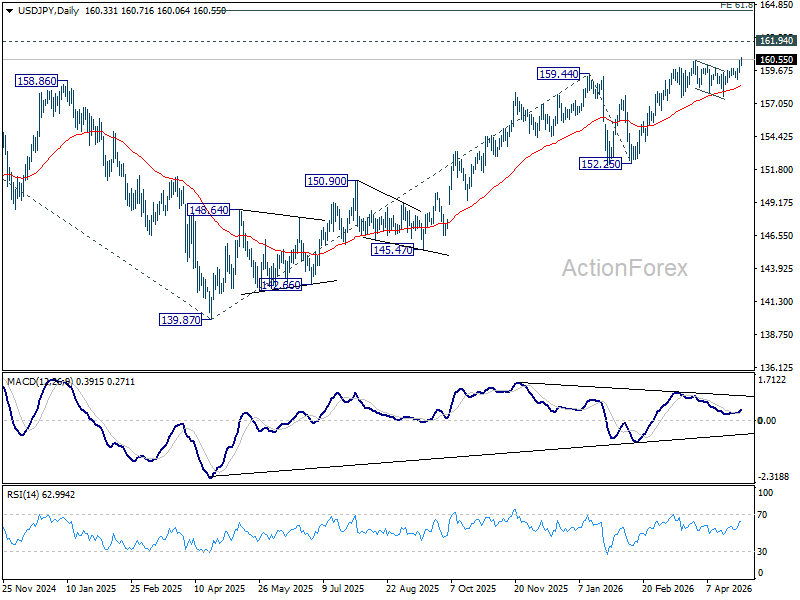Click the 143.925 price axis value
Viewport: 800px width, 600px height.
tap(777, 268)
